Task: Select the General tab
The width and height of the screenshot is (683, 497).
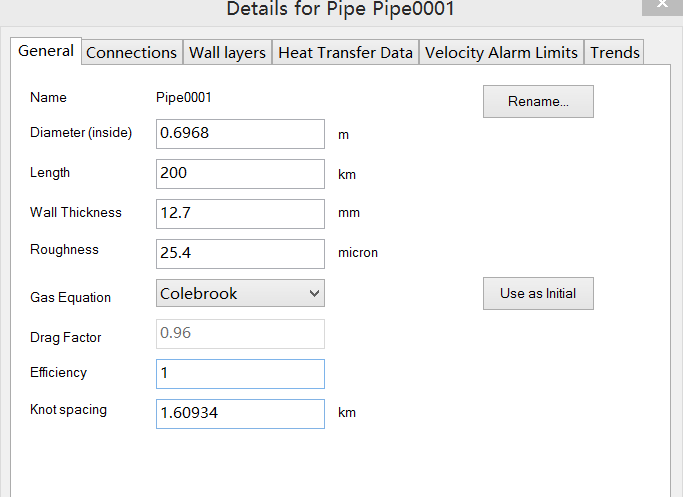Action: (x=46, y=51)
